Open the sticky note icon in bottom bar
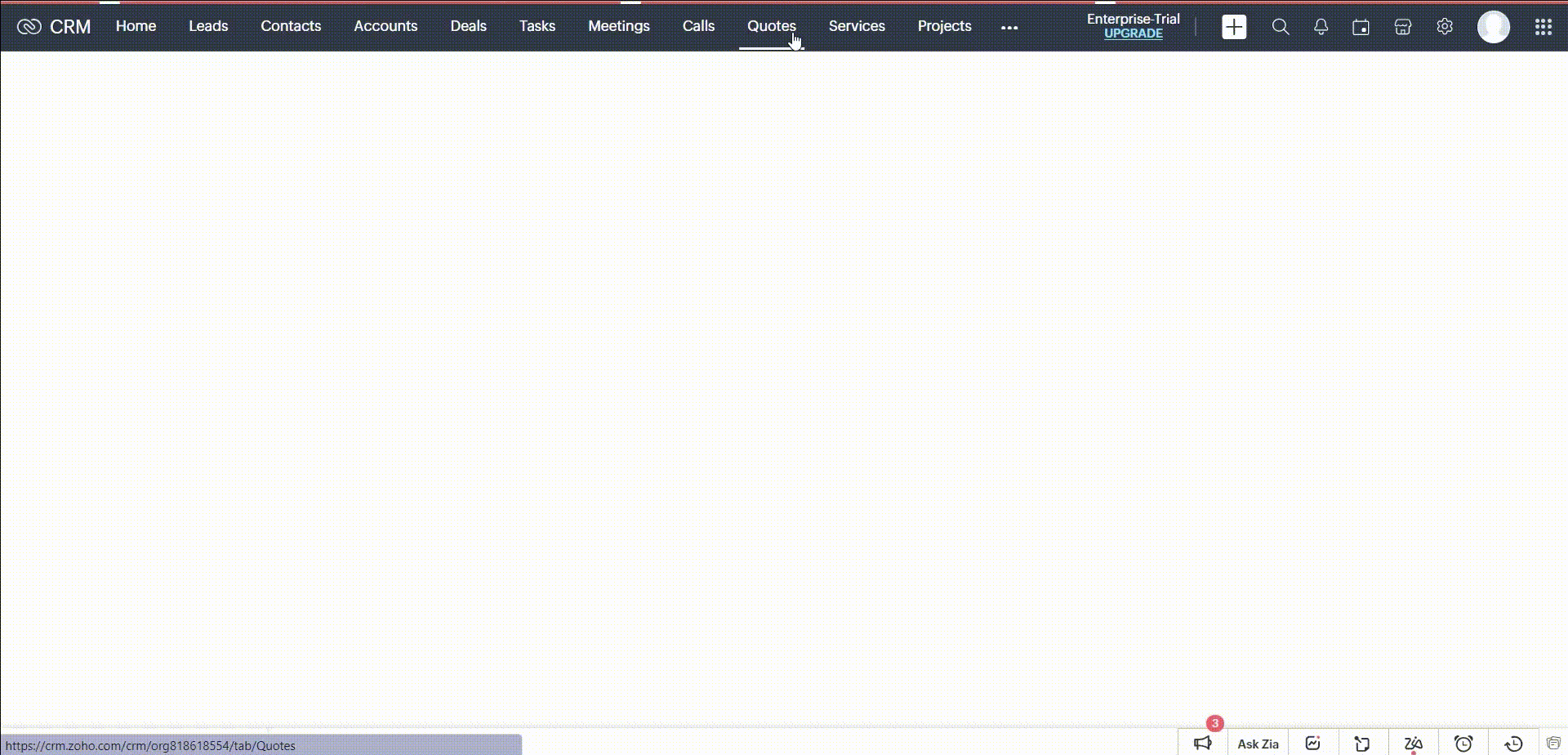Screen dimensions: 1568x755 point(1362,743)
